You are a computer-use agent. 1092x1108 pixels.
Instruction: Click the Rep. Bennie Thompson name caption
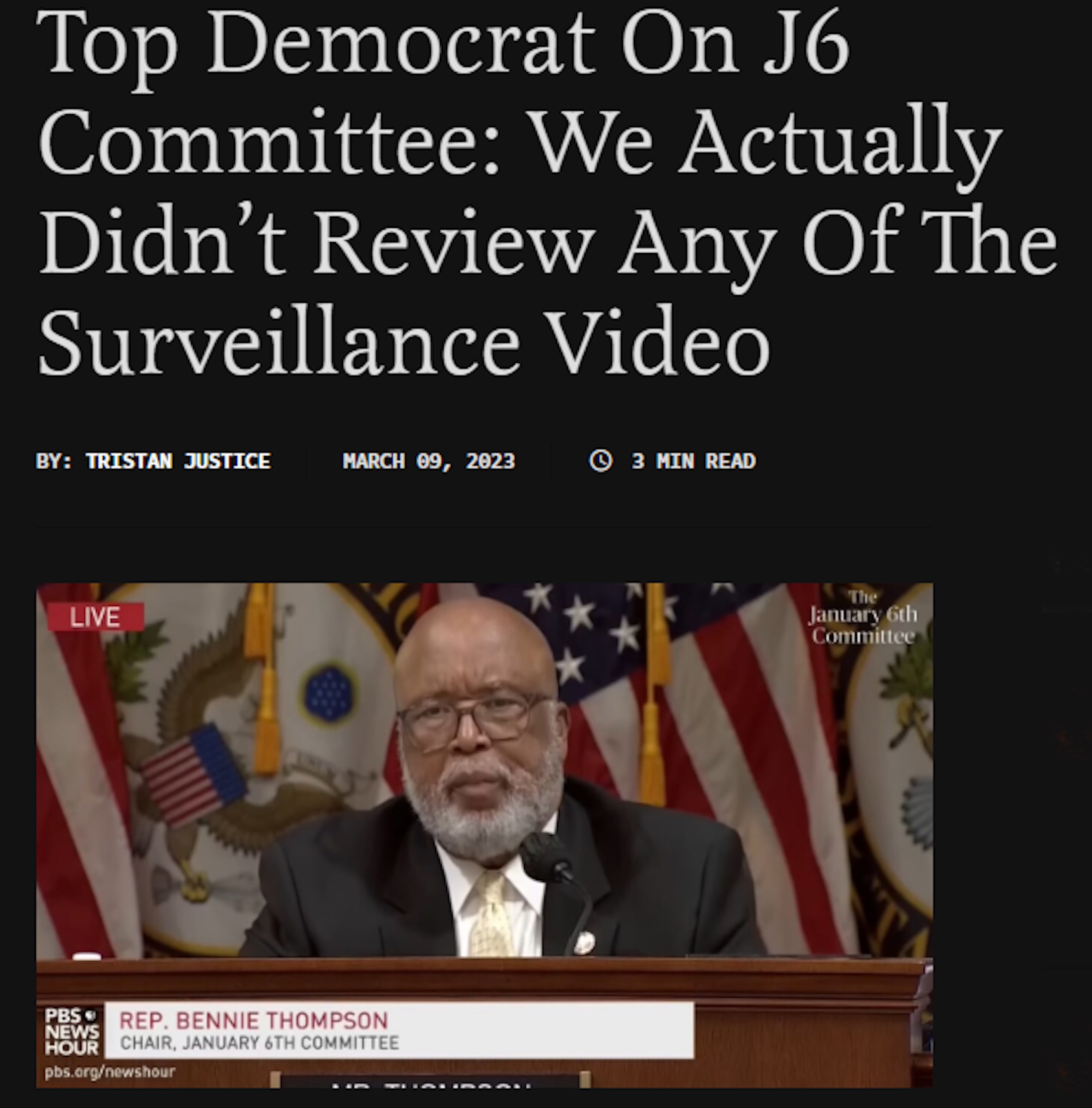coord(254,1020)
